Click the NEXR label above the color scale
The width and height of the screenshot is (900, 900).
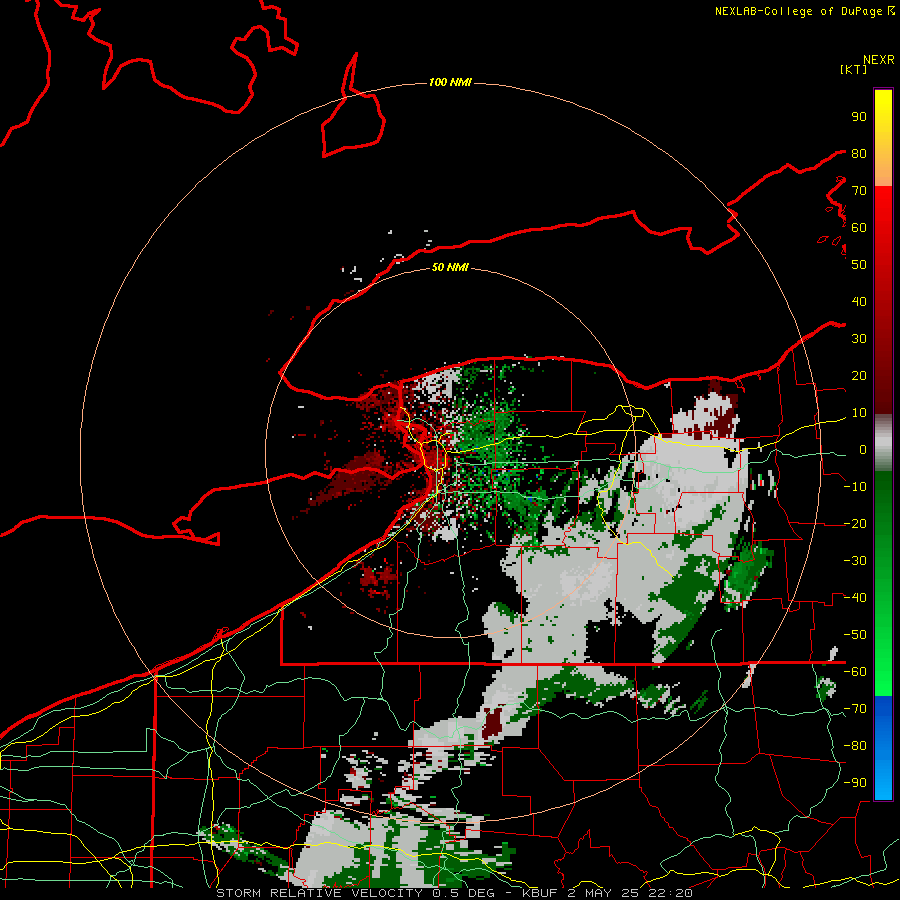click(x=879, y=60)
